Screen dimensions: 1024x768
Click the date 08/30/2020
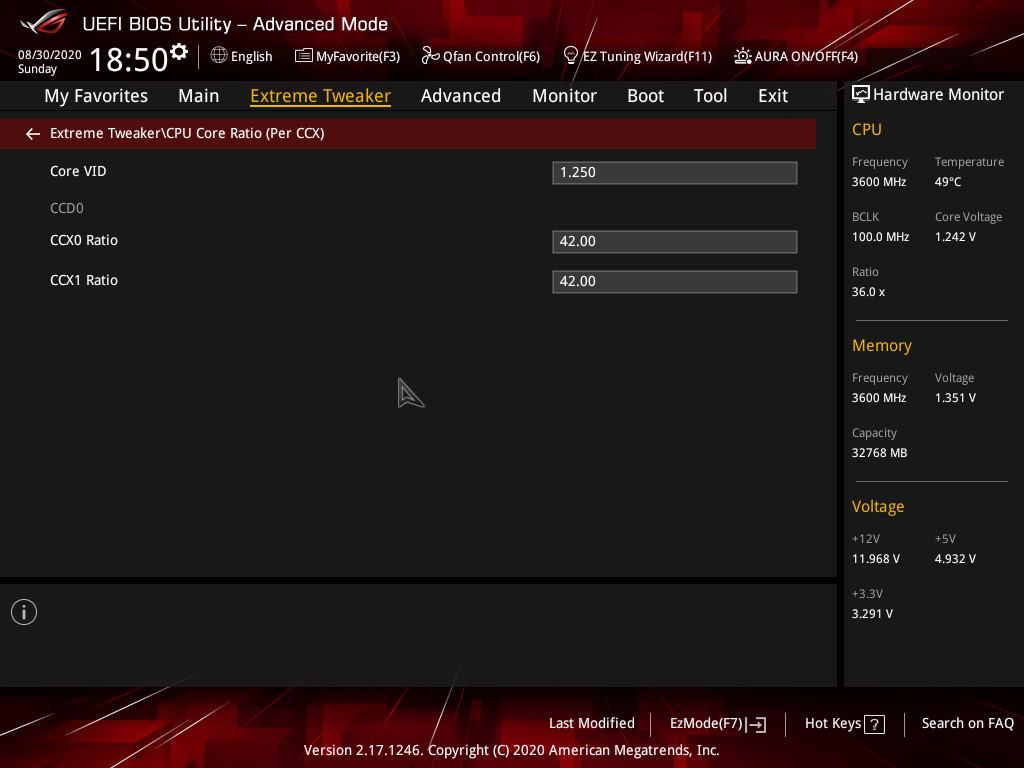50,55
